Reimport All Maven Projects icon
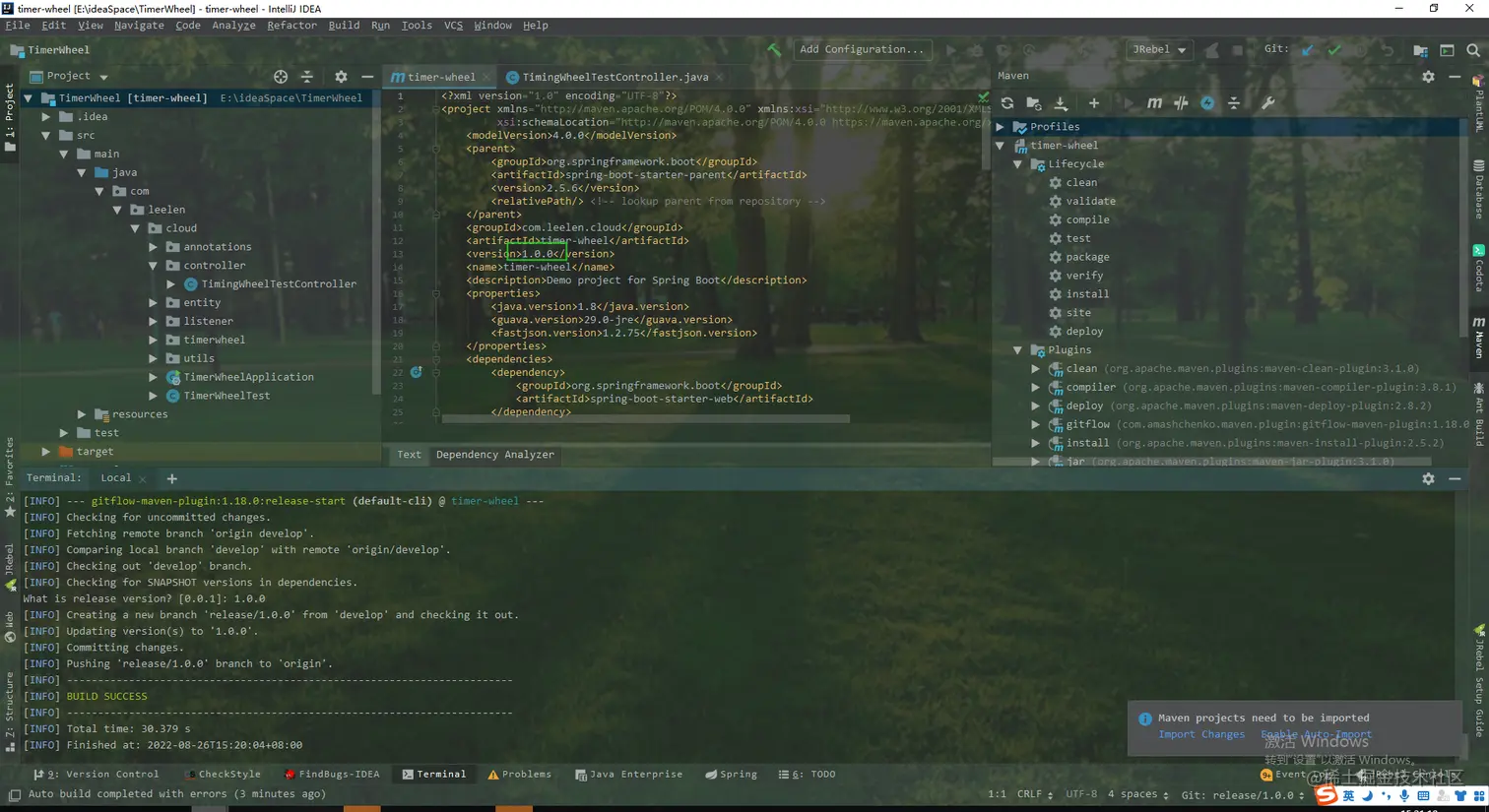 1006,103
